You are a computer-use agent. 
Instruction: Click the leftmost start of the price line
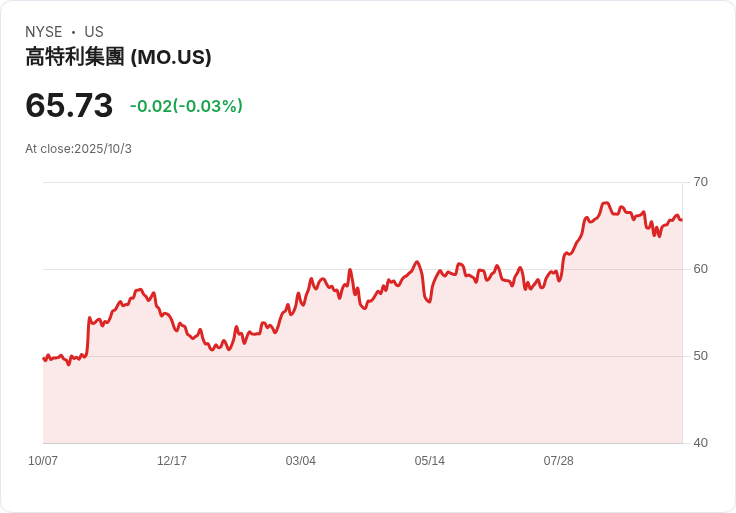point(44,358)
